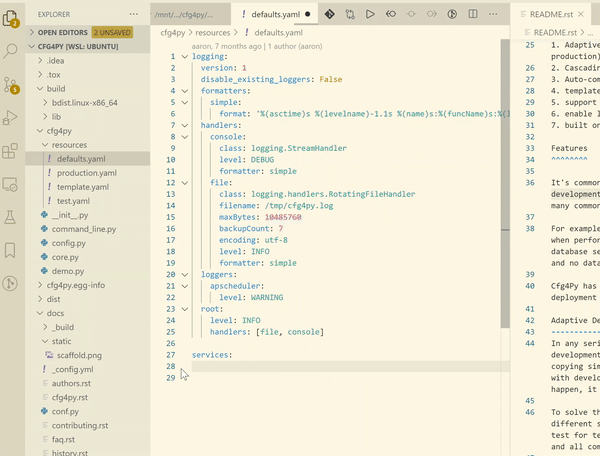Click the README.rst breadcrumb in right editor

(x=555, y=33)
